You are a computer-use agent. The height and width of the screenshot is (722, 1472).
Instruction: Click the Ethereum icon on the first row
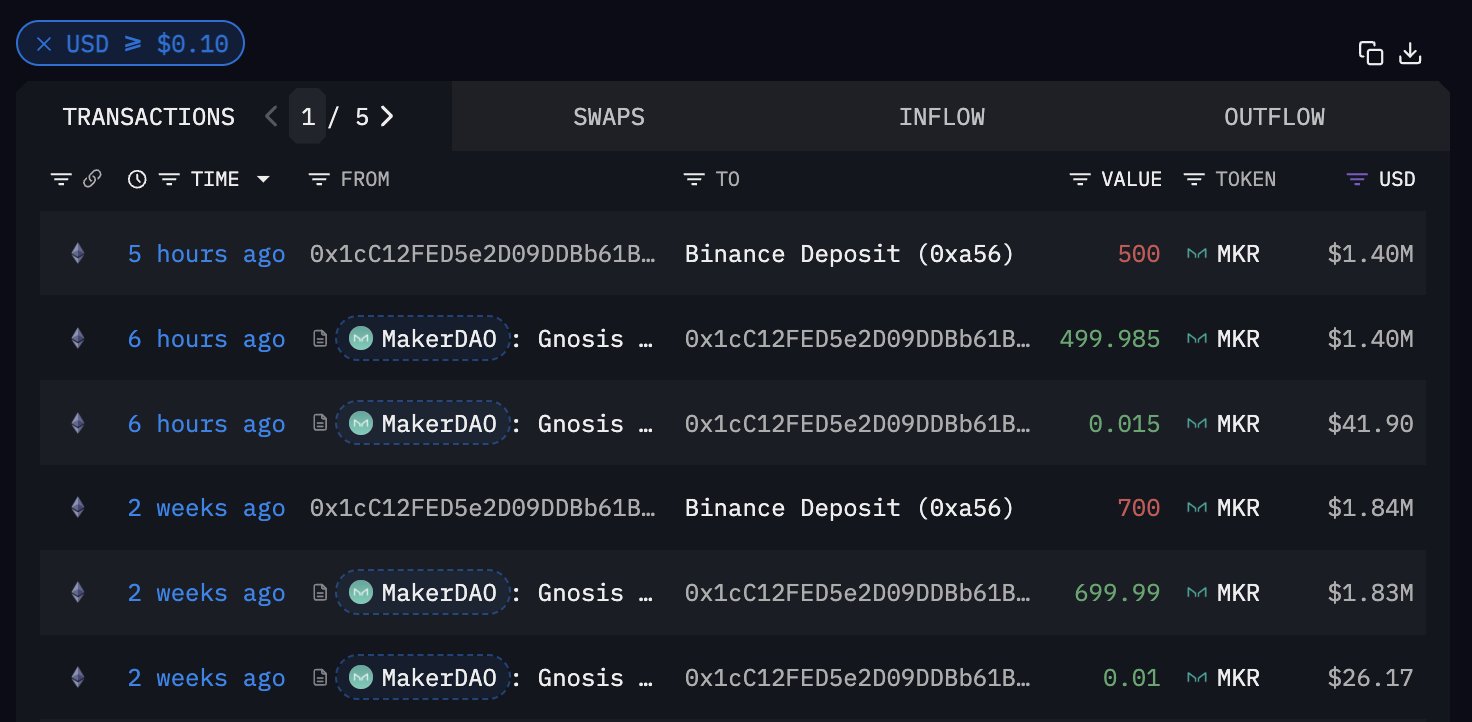(77, 254)
